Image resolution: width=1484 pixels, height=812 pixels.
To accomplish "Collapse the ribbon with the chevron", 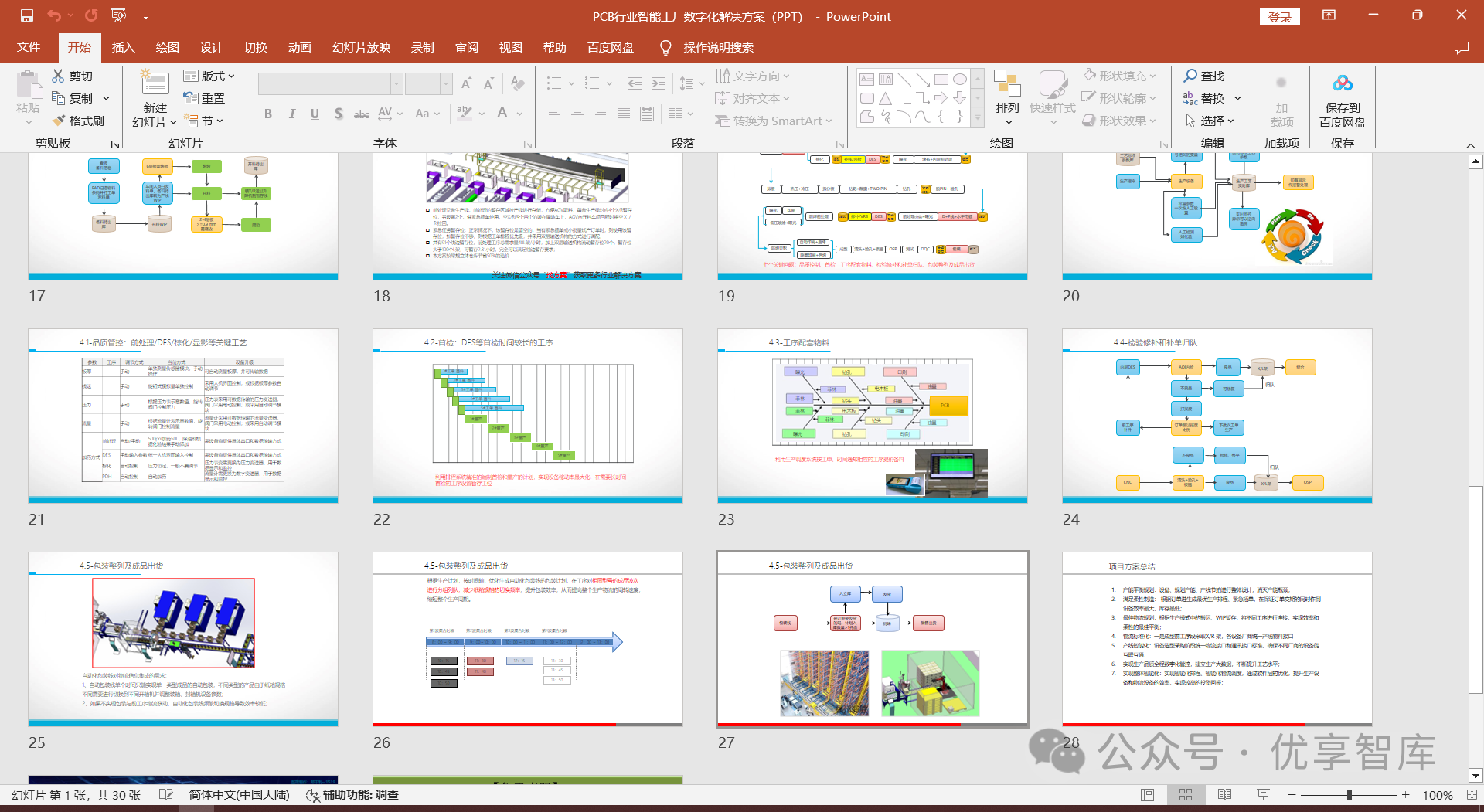I will (1471, 145).
